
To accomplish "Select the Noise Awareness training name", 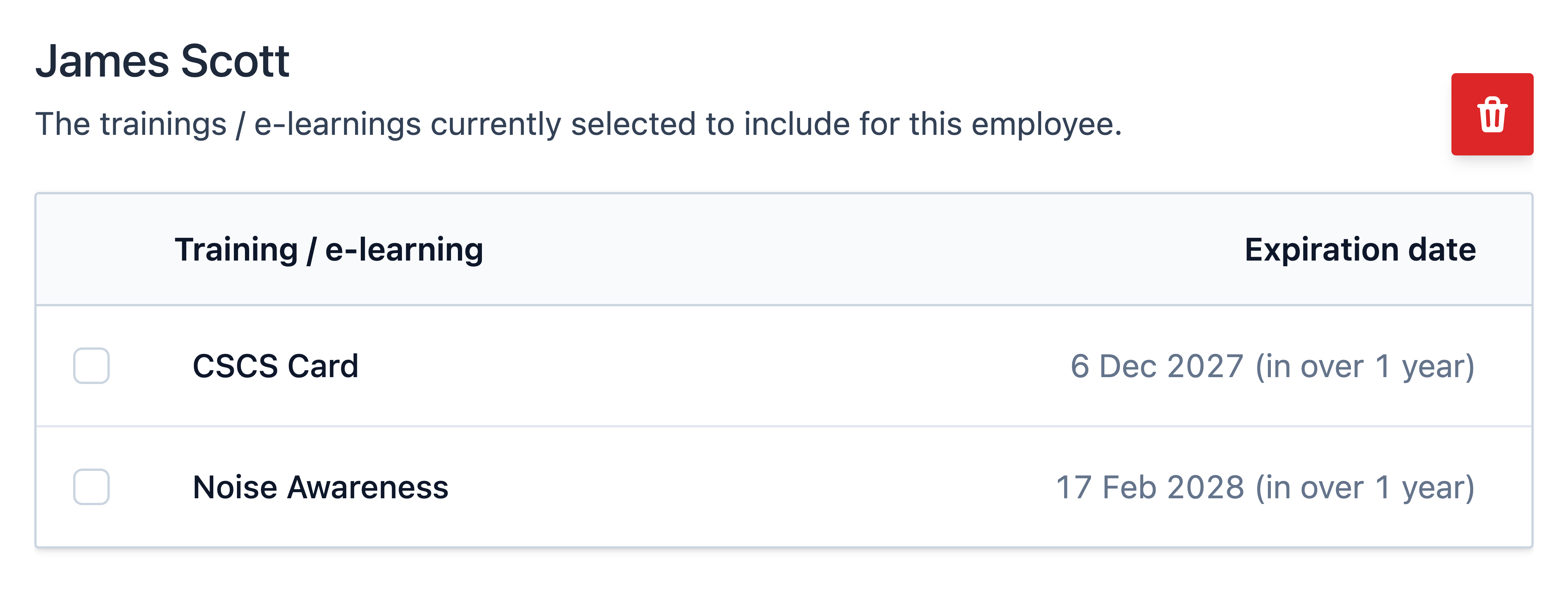I will [x=320, y=487].
